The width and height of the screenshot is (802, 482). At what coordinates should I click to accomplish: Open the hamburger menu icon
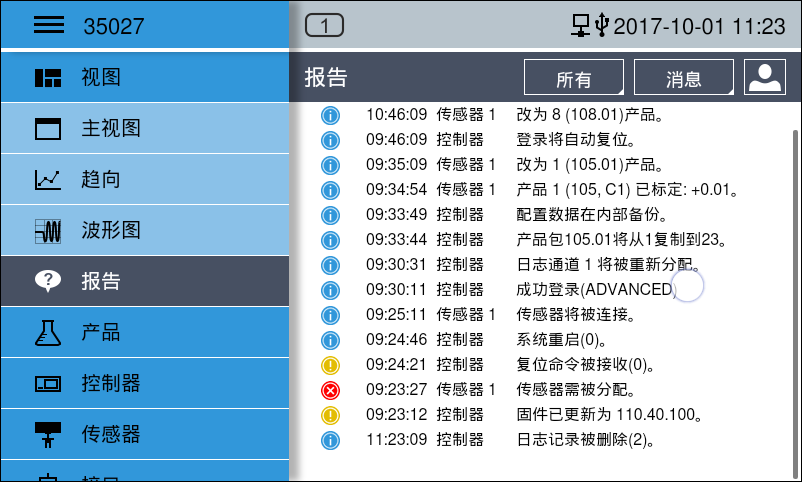click(x=49, y=26)
